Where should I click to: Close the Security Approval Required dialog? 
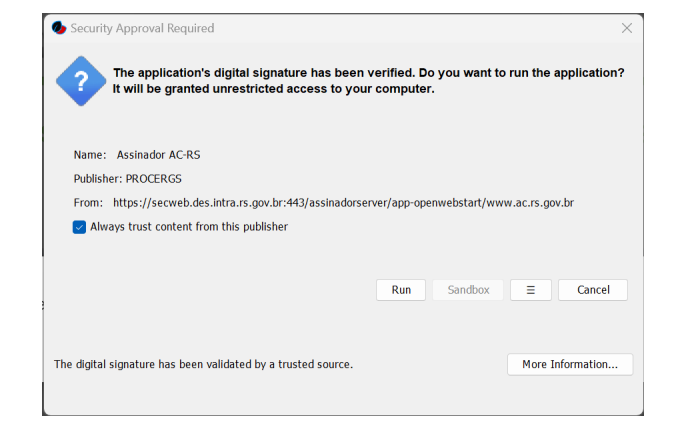click(x=626, y=28)
